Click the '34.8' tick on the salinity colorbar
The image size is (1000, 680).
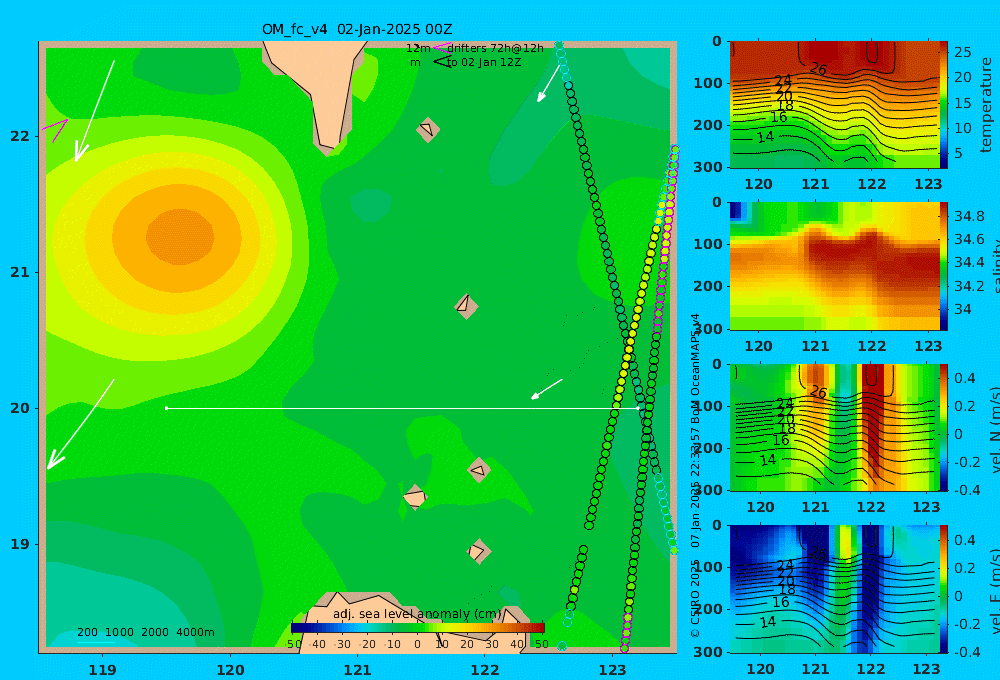(x=969, y=216)
